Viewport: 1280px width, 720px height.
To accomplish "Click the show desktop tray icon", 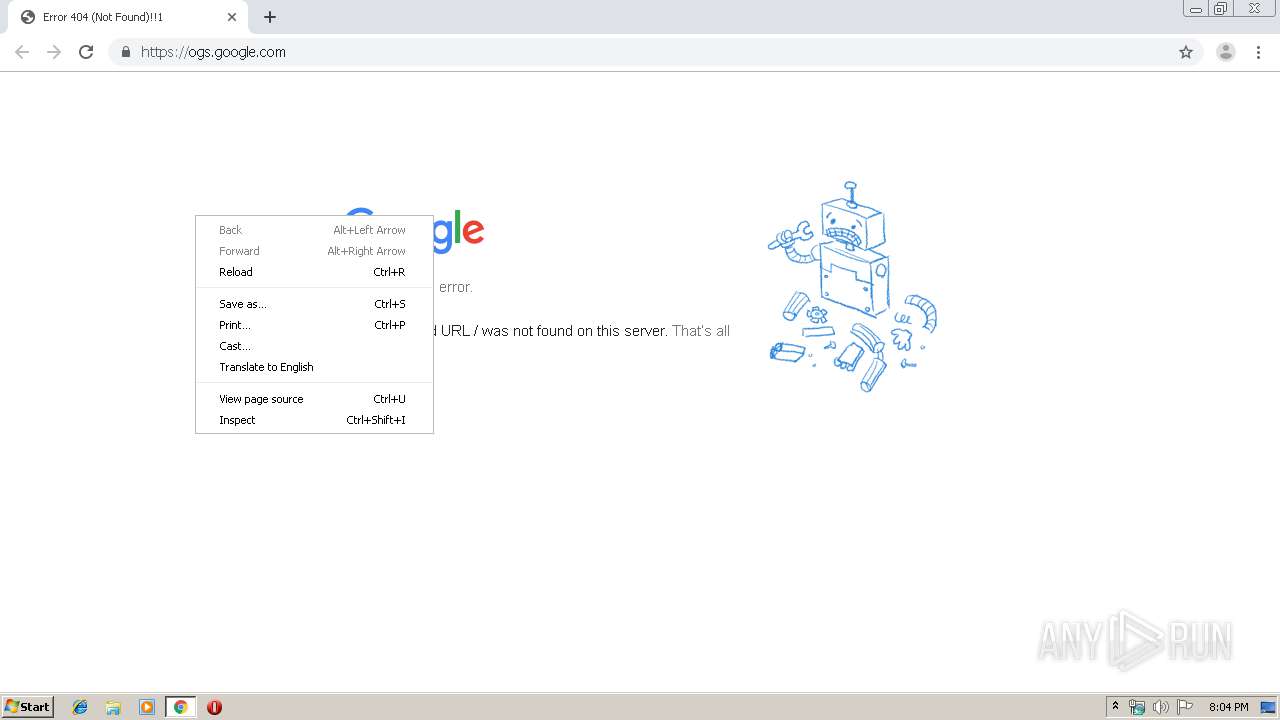I will (1269, 707).
